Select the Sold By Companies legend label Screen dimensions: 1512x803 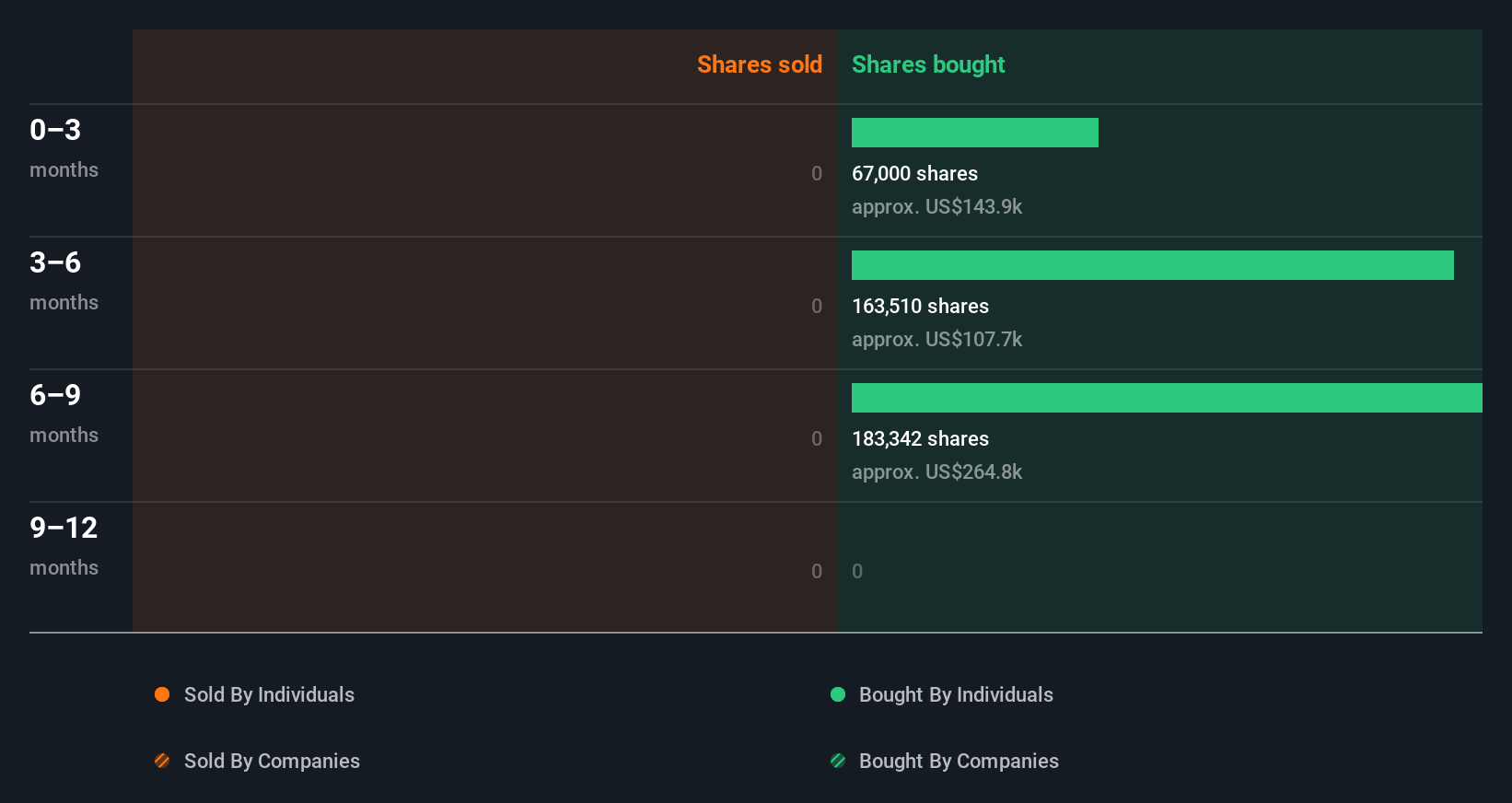272,762
